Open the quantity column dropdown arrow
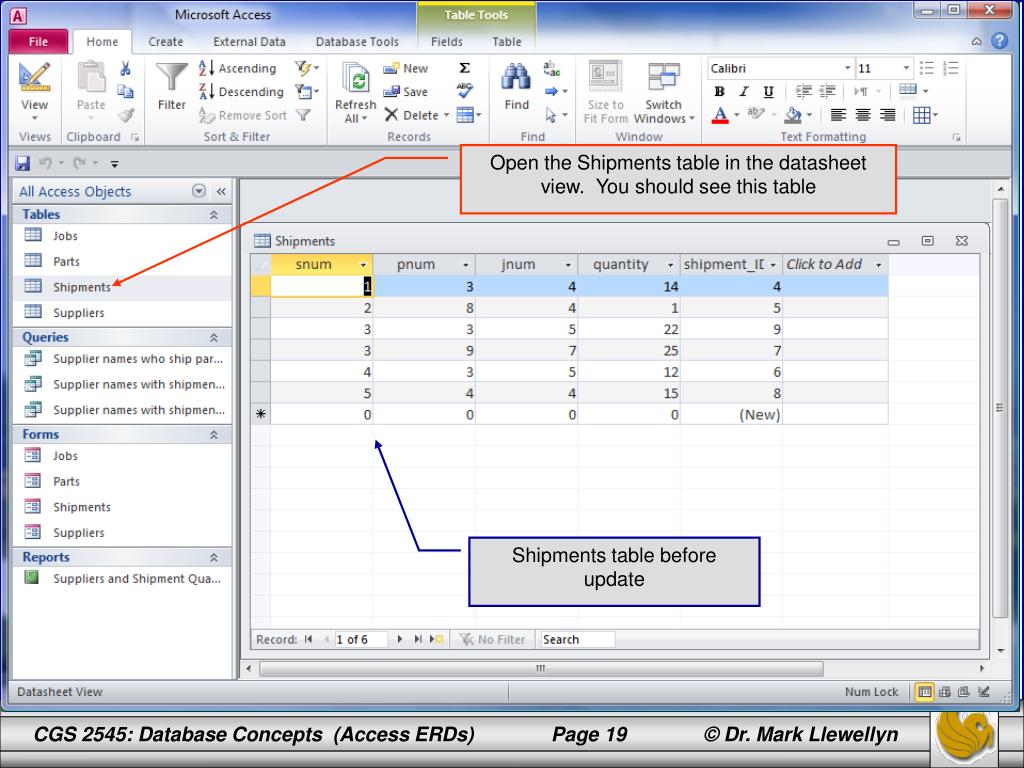This screenshot has width=1024, height=768. (670, 264)
